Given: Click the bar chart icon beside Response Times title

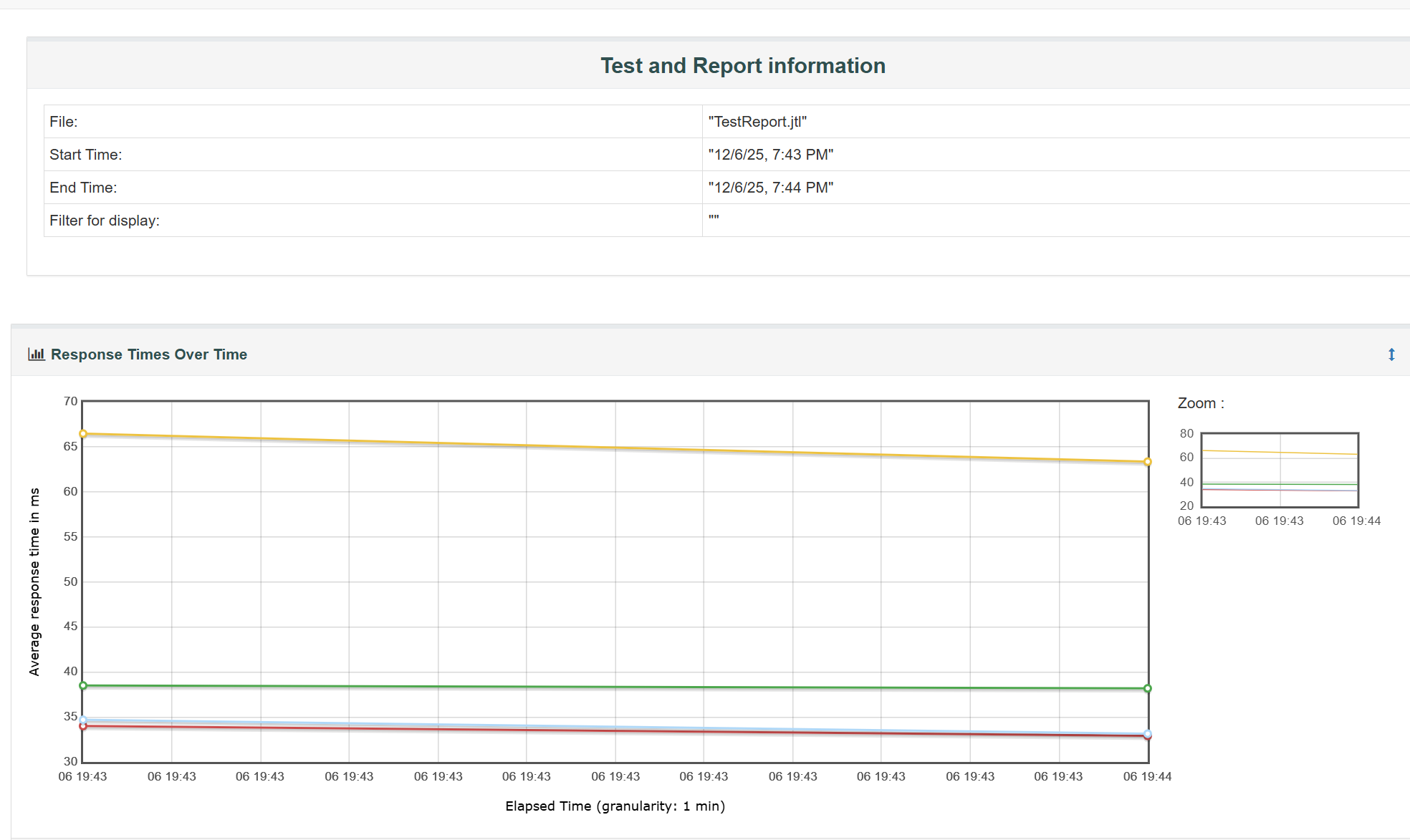Looking at the screenshot, I should pos(37,354).
